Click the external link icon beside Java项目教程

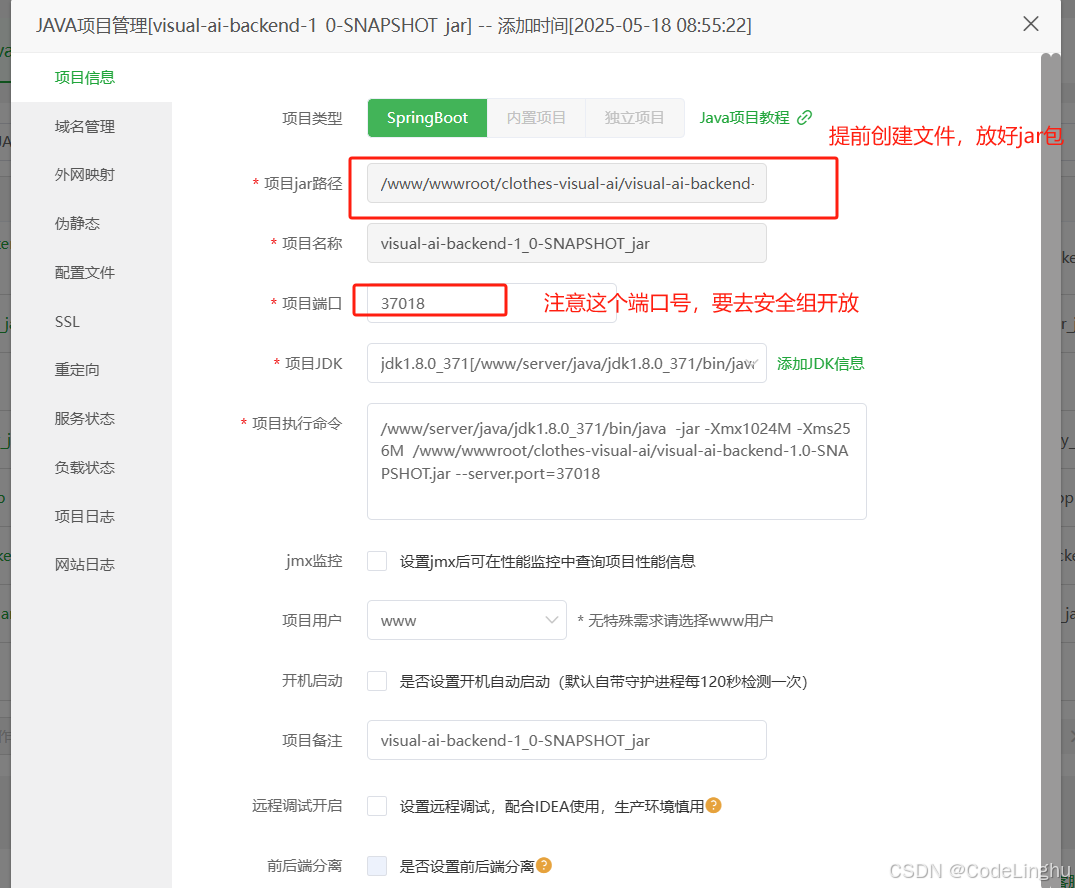(x=805, y=118)
